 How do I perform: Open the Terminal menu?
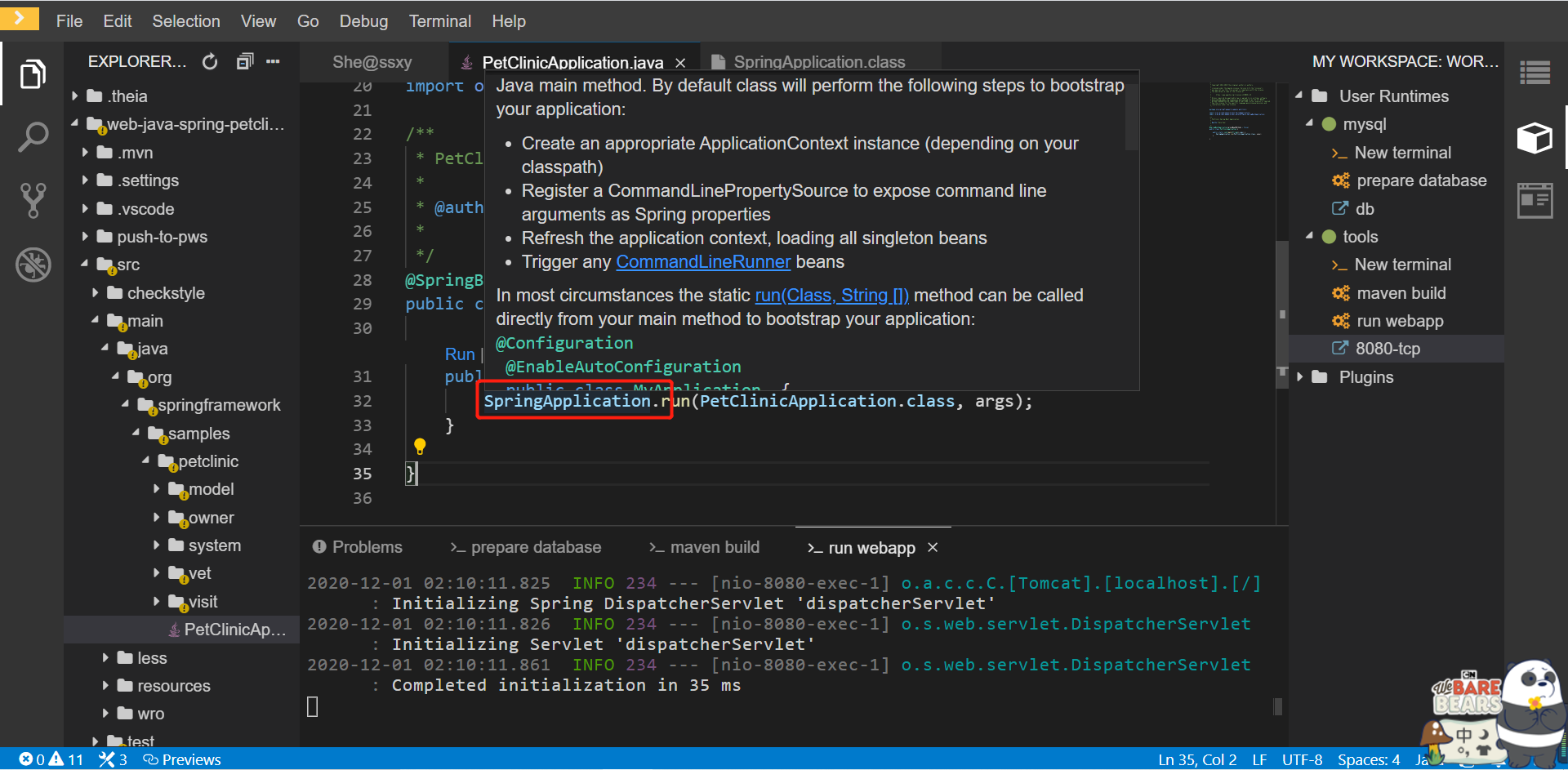click(x=440, y=21)
